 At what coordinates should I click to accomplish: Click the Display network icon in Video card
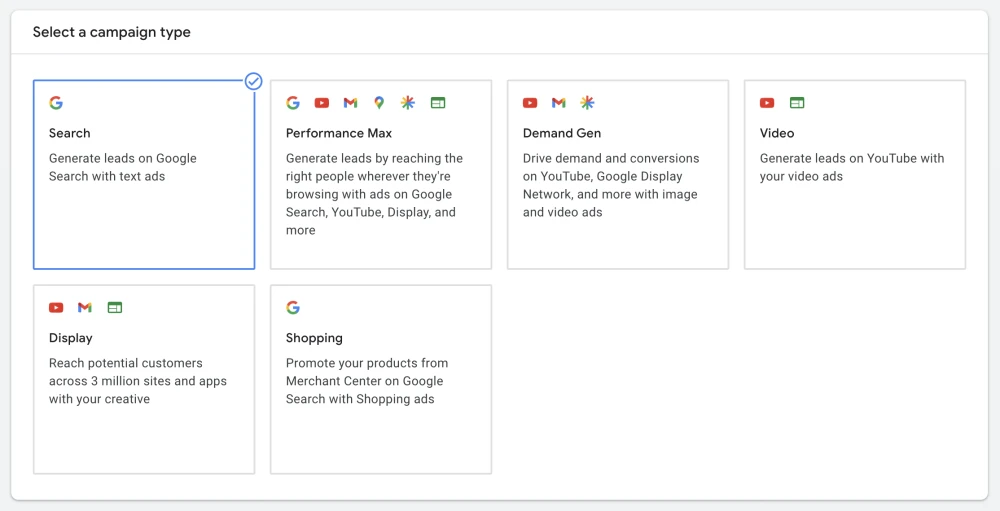pos(797,103)
